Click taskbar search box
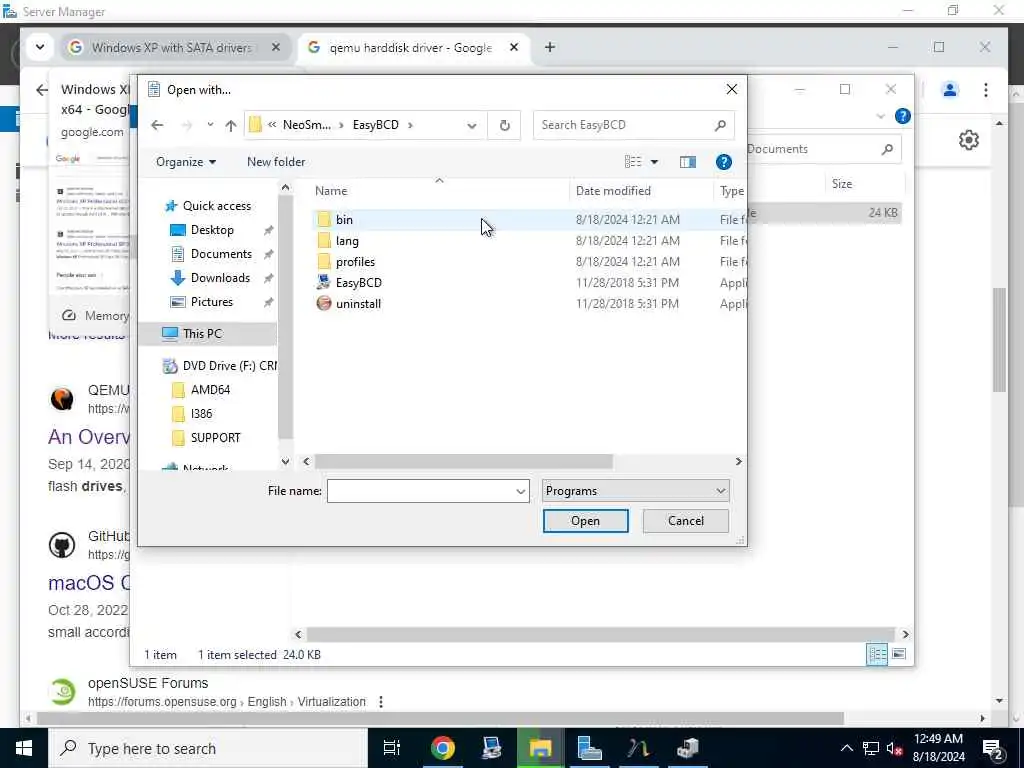 tap(209, 748)
